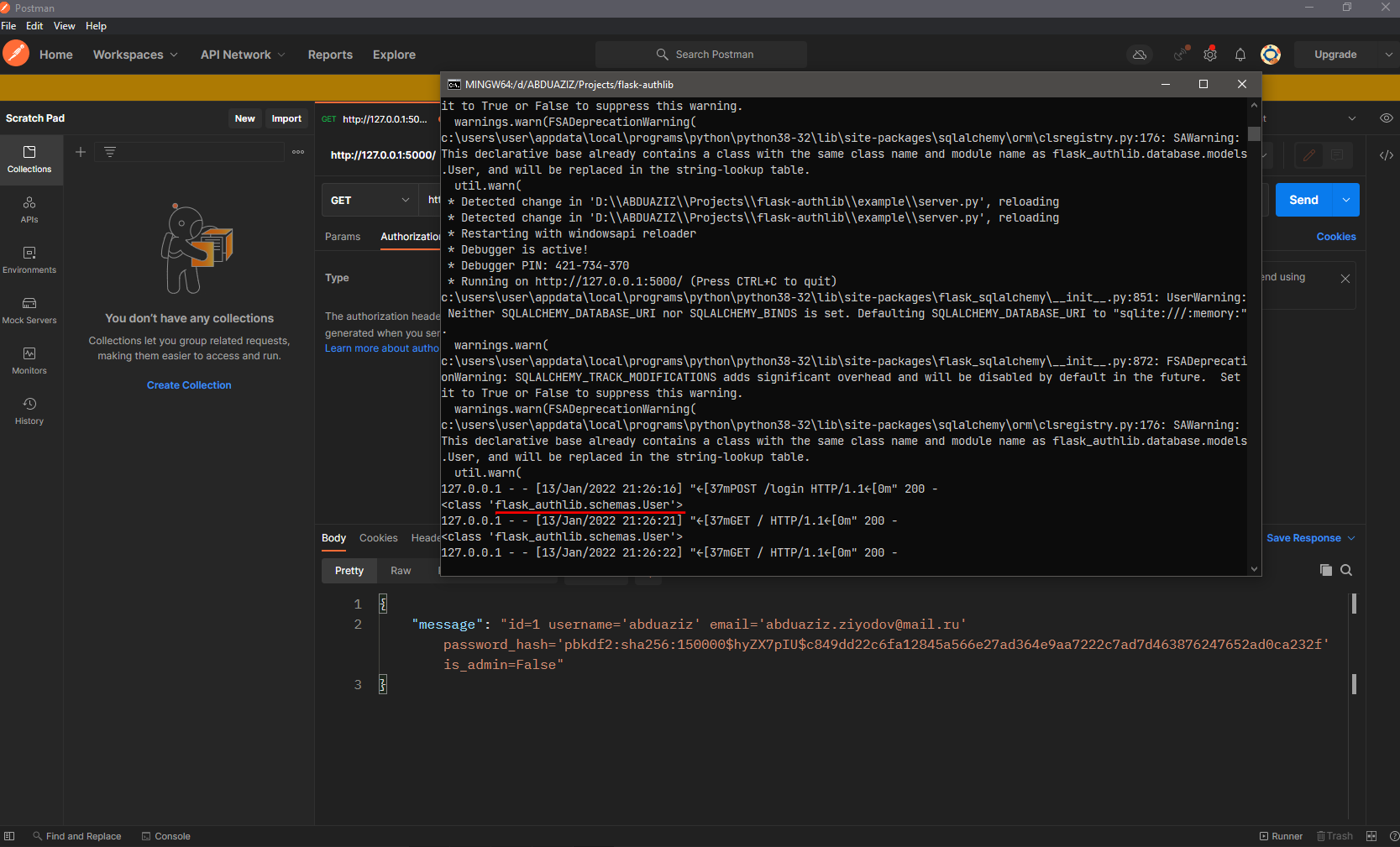Screen dimensions: 1400x847
Task: Open the Console panel
Action: point(166,836)
